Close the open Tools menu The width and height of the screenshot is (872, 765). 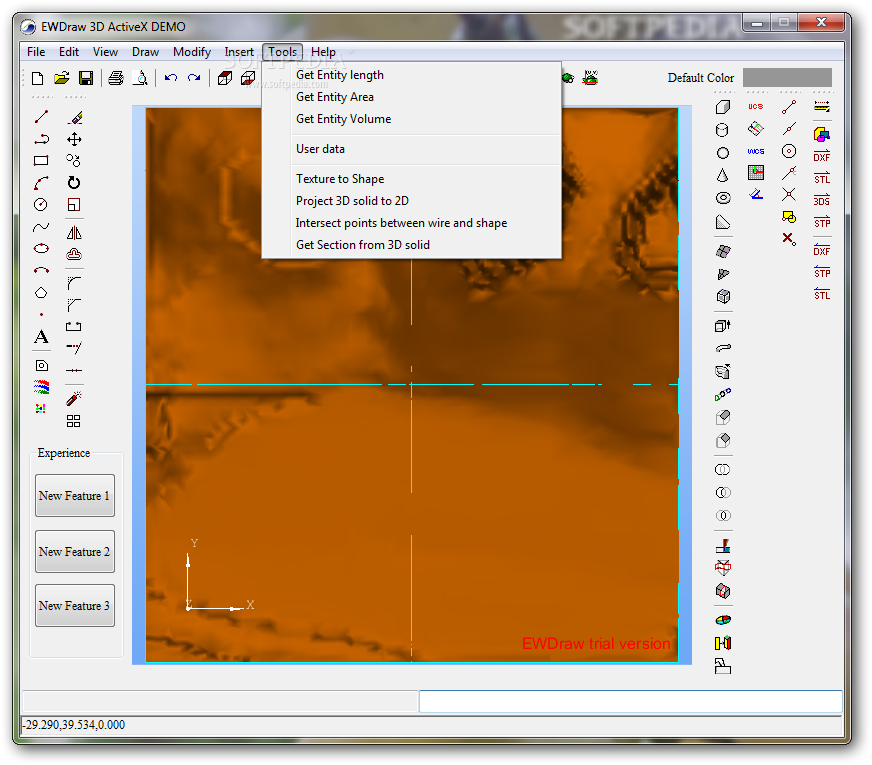[x=283, y=52]
